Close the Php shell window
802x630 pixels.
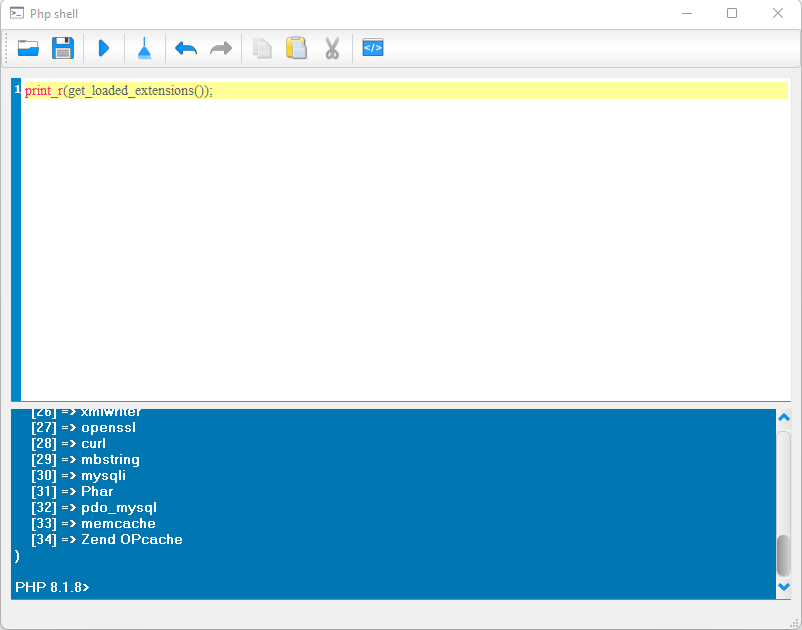click(x=778, y=13)
